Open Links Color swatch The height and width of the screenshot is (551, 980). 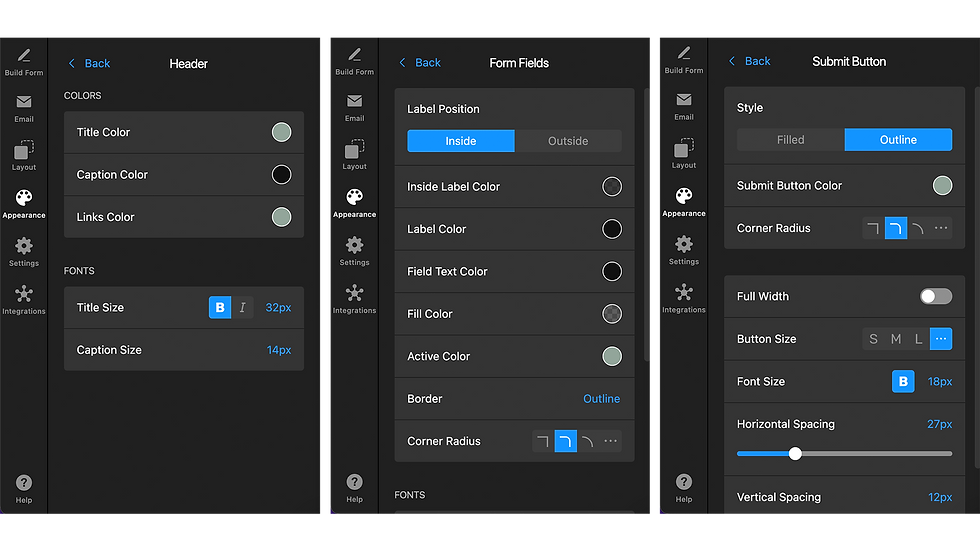pos(281,217)
